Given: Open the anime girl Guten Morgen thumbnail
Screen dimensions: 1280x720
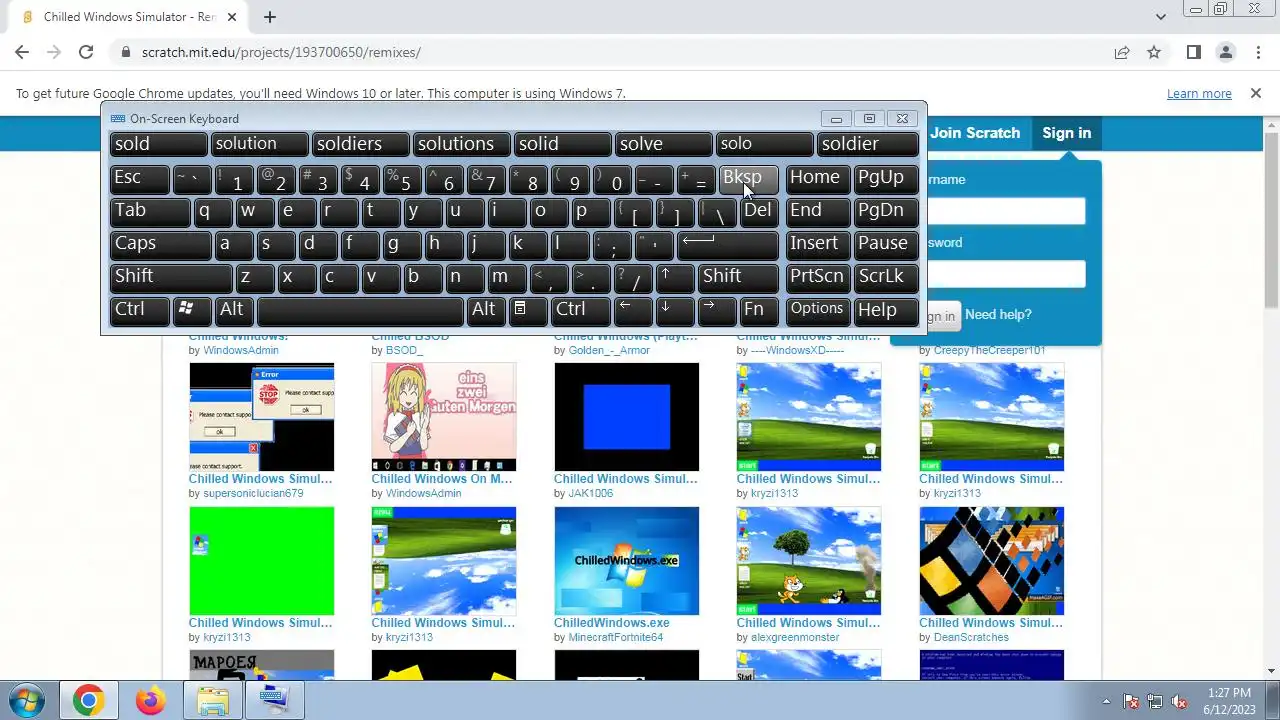Looking at the screenshot, I should [444, 417].
